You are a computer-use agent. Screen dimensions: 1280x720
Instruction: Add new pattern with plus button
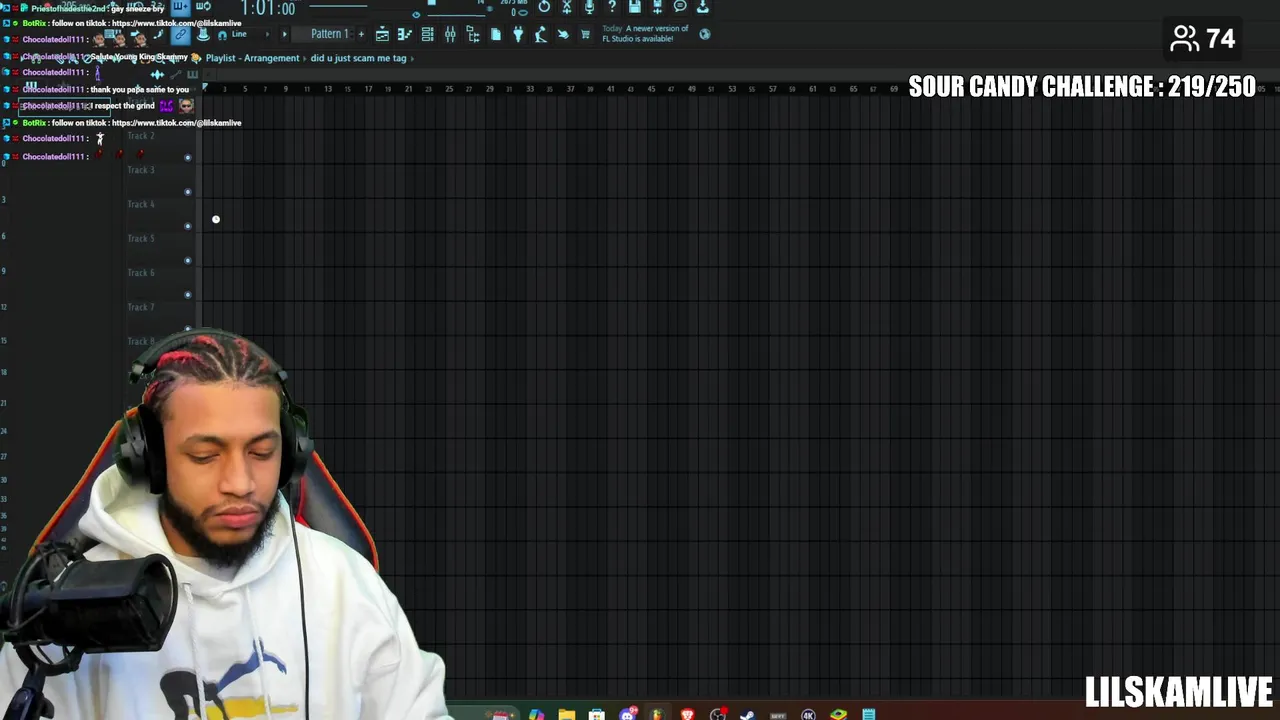(361, 34)
